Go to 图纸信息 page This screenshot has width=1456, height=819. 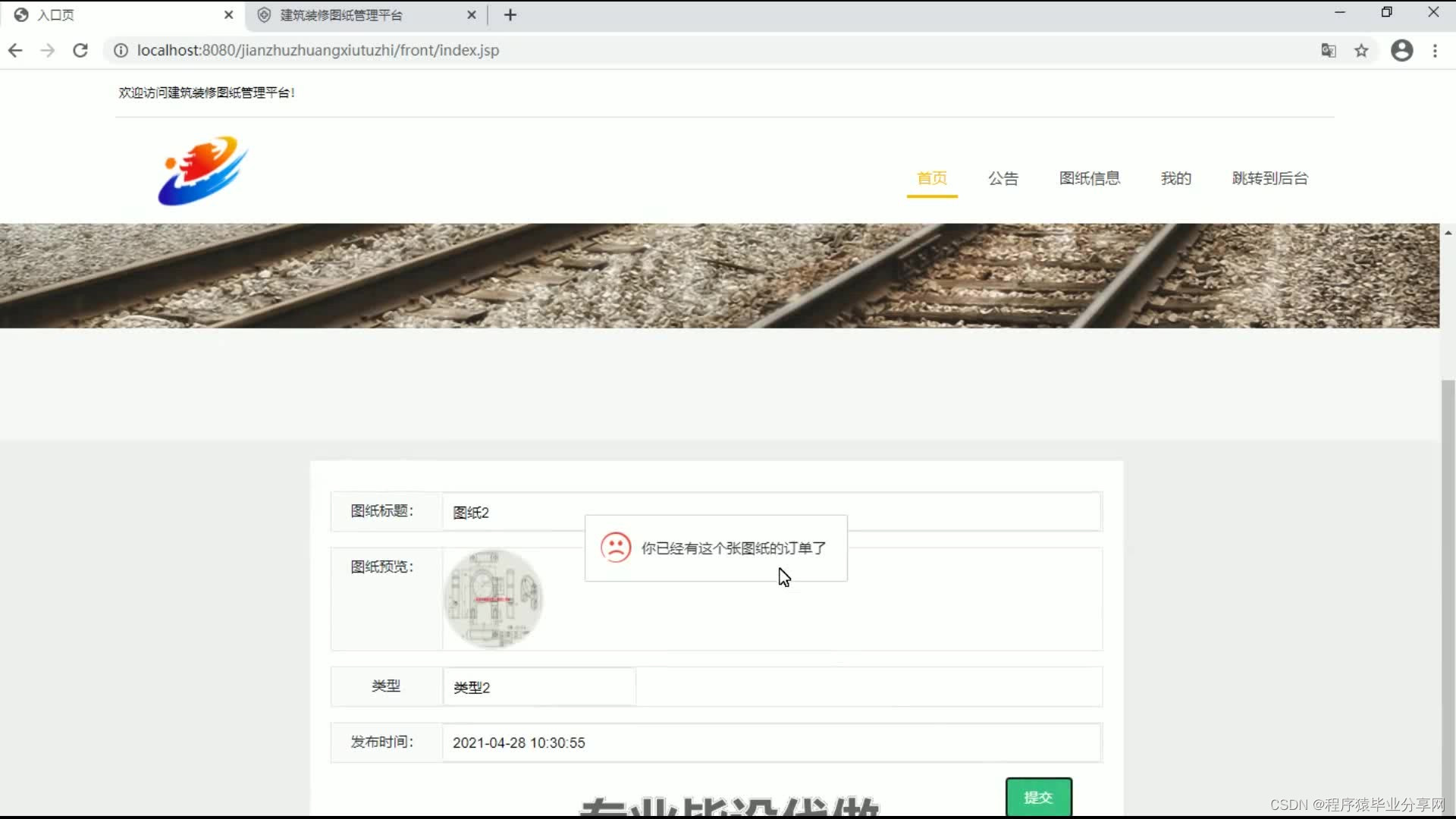[x=1089, y=178]
